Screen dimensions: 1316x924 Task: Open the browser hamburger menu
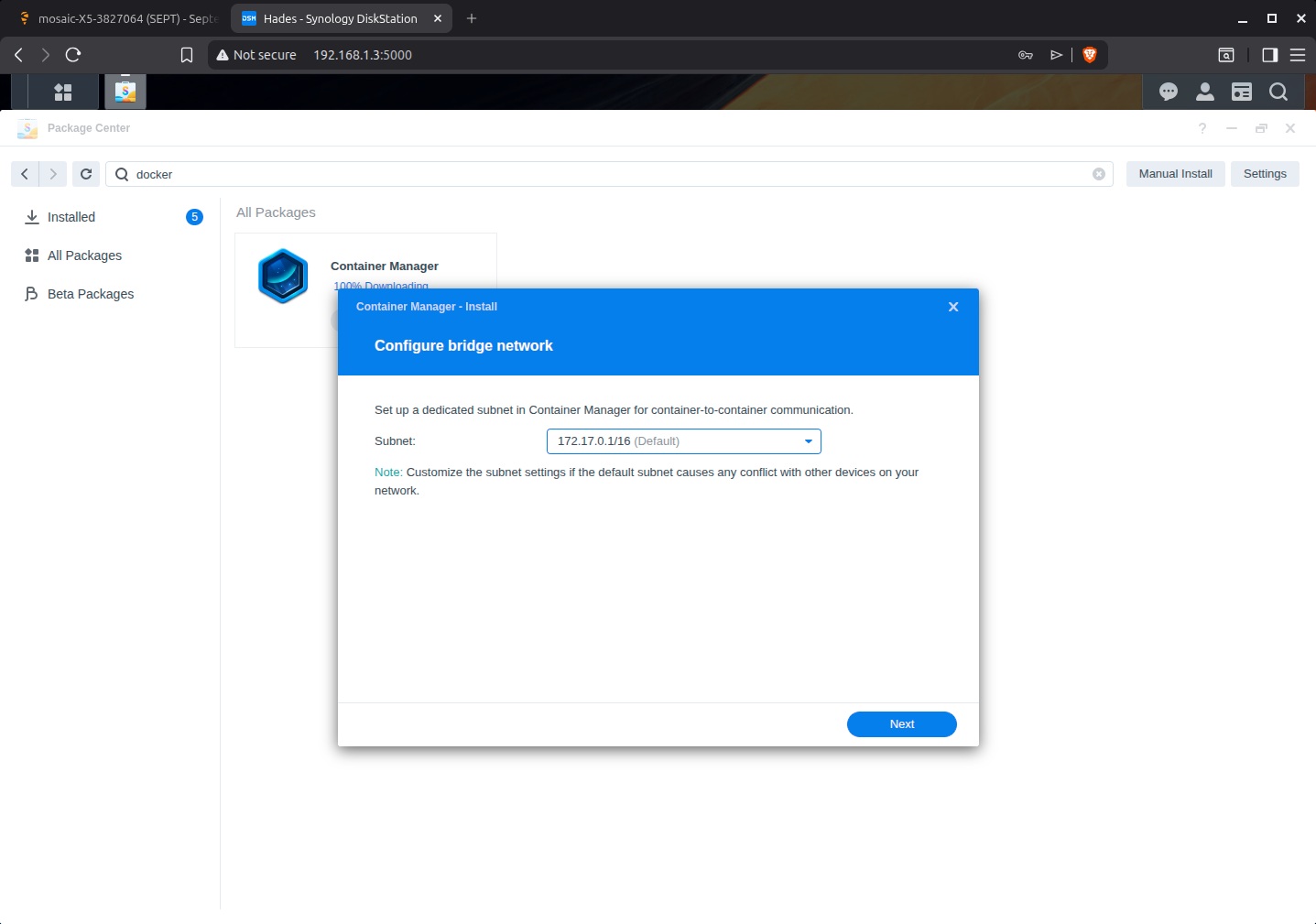pyautogui.click(x=1298, y=55)
